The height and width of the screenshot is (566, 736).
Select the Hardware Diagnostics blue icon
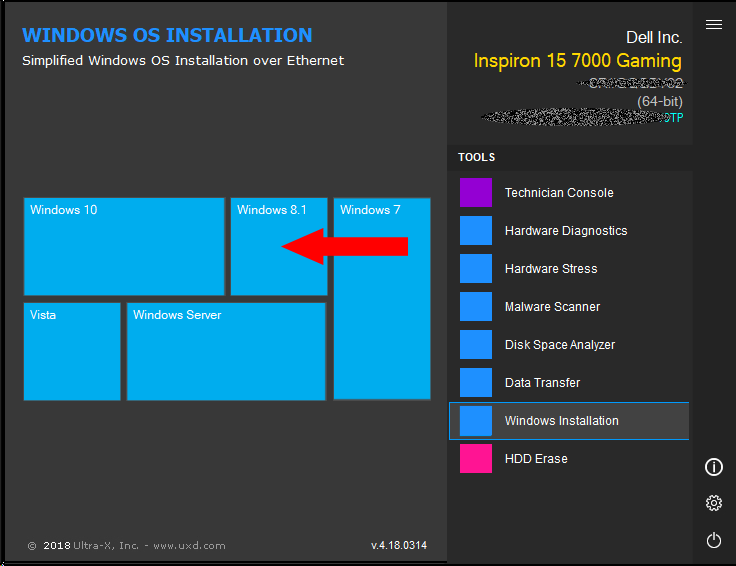(476, 231)
